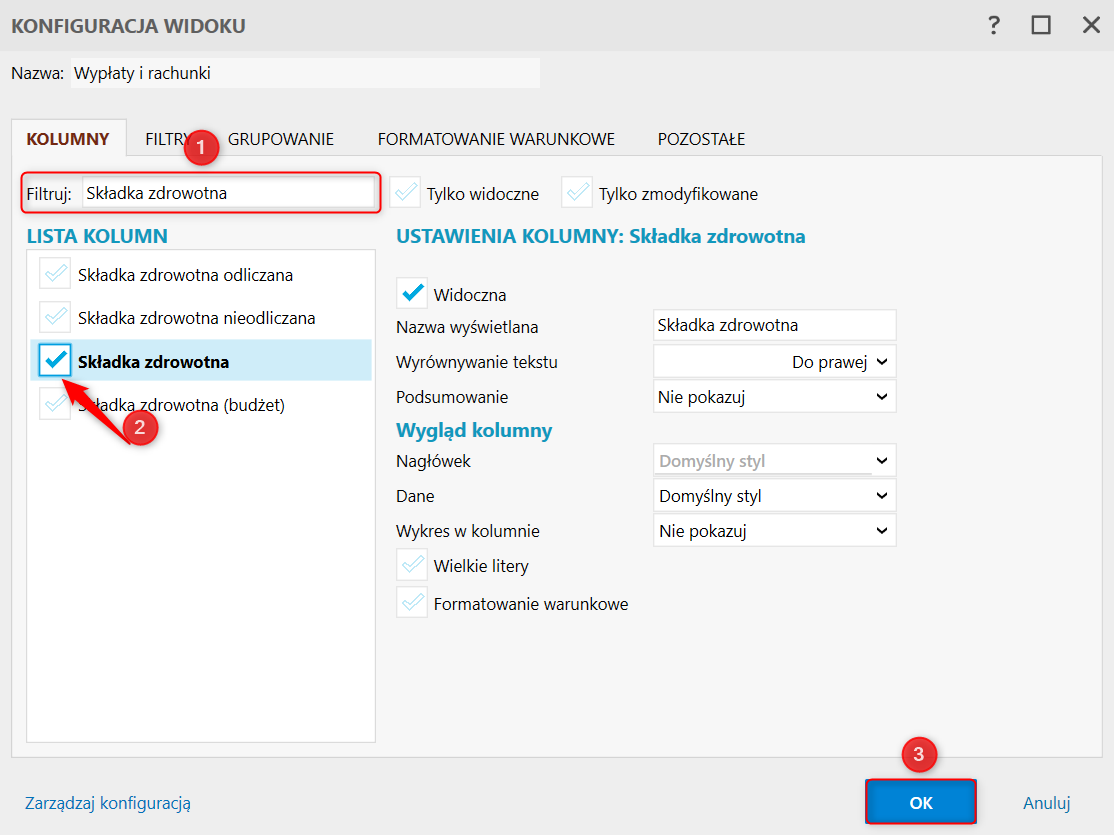Viewport: 1114px width, 835px height.
Task: Expand the Podsumowanie dropdown
Action: coord(775,396)
